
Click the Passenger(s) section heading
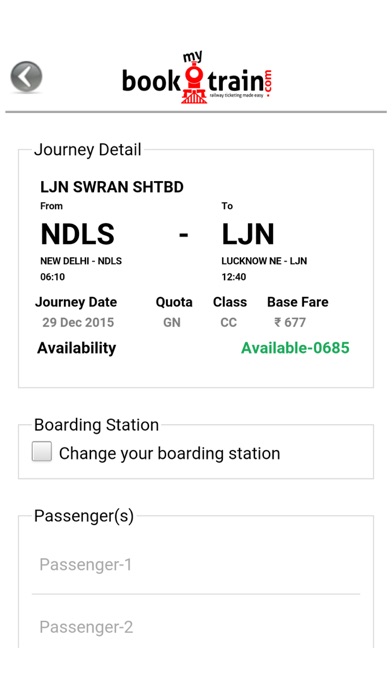(84, 516)
